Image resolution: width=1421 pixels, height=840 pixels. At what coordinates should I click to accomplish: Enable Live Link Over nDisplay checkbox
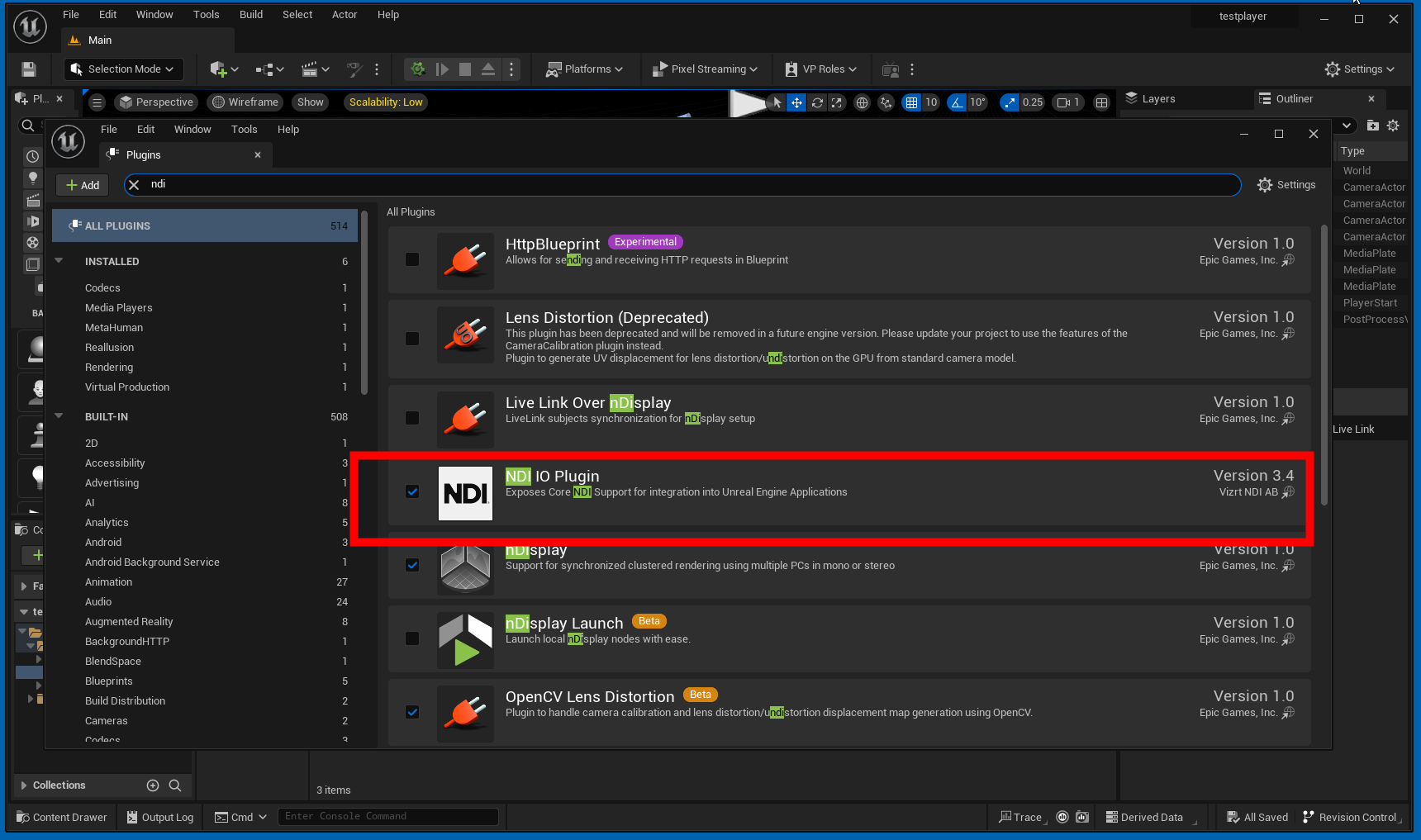(412, 418)
